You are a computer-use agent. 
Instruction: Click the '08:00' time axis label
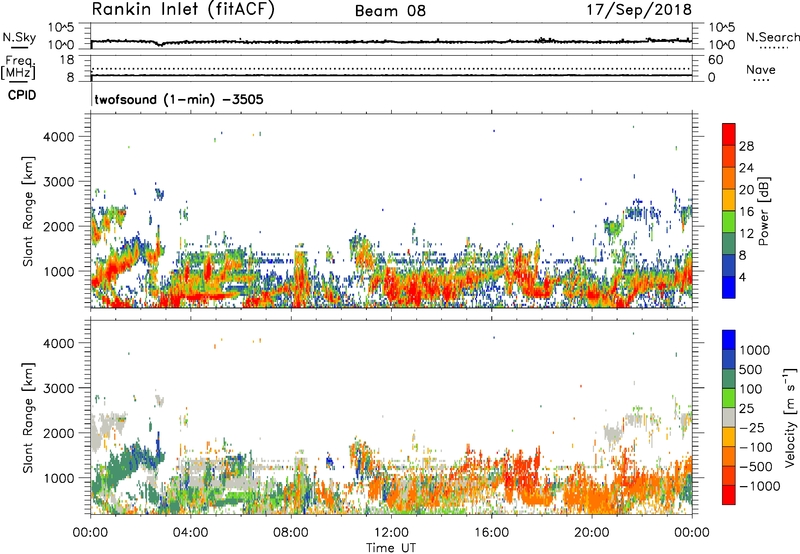[x=291, y=533]
